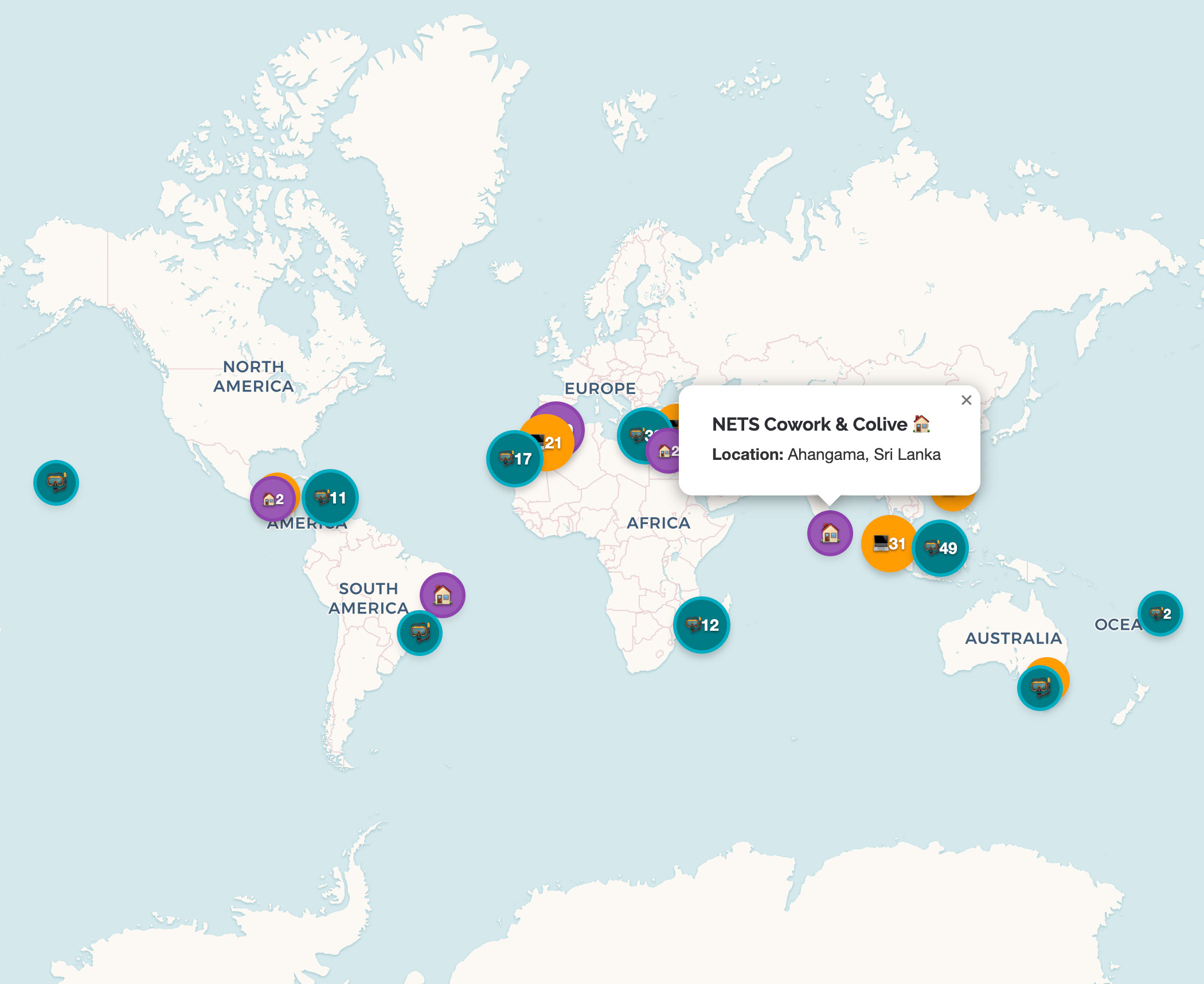Screen dimensions: 1204x984
Task: Expand snorkel cluster labeled 2 in Oceania
Action: tap(1160, 614)
